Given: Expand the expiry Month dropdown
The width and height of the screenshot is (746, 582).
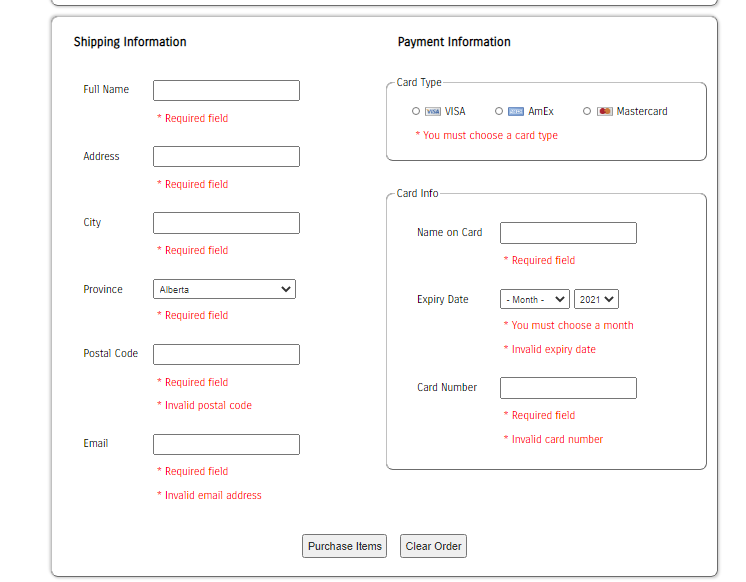Looking at the screenshot, I should pos(535,299).
